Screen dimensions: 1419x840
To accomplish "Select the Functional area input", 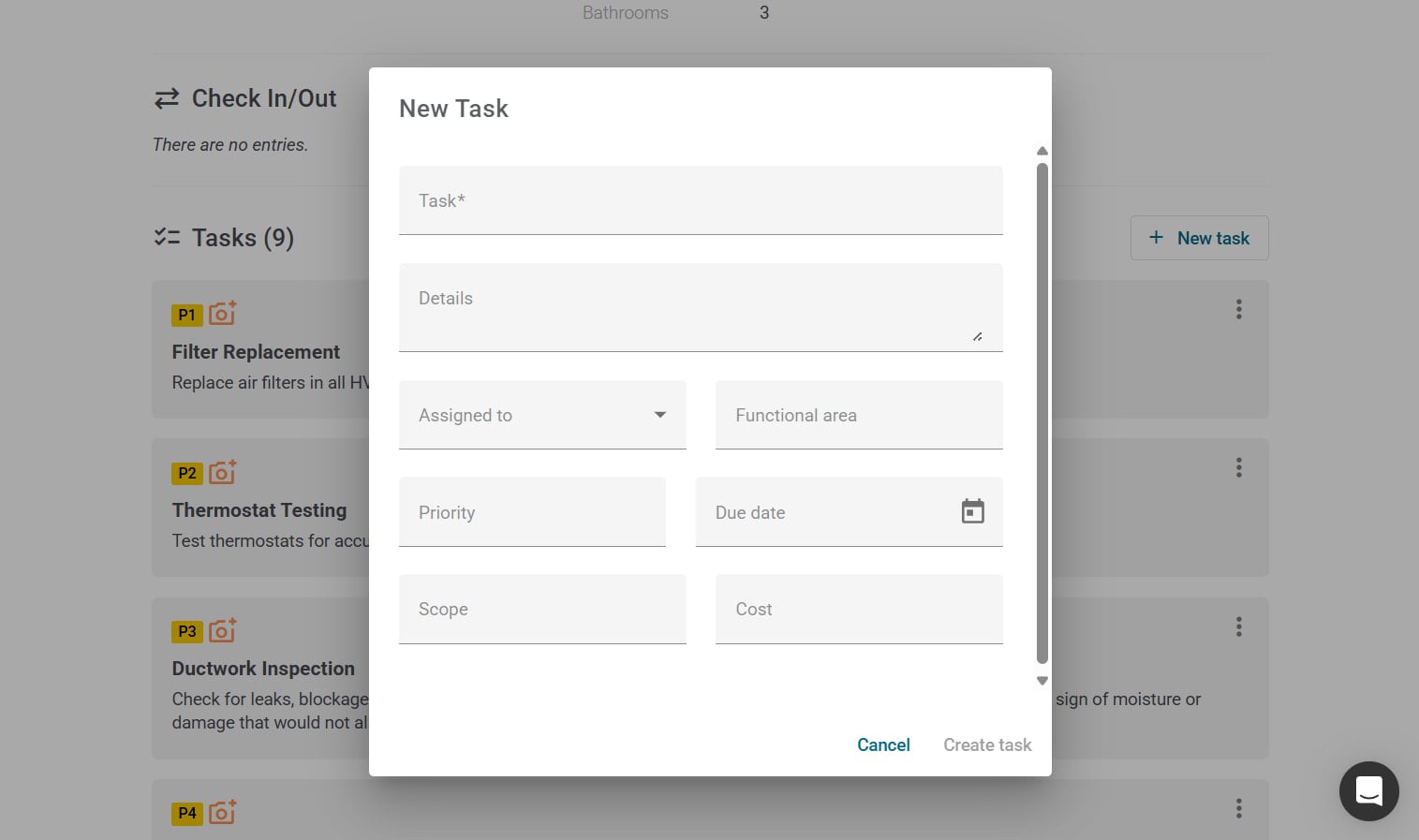I will (859, 415).
